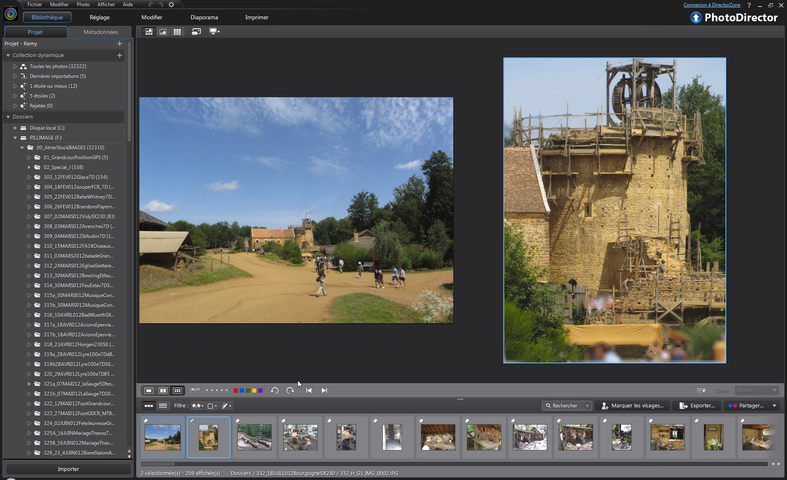Expand the Disque local (C:) folder
This screenshot has height=480, width=787.
(x=15, y=128)
